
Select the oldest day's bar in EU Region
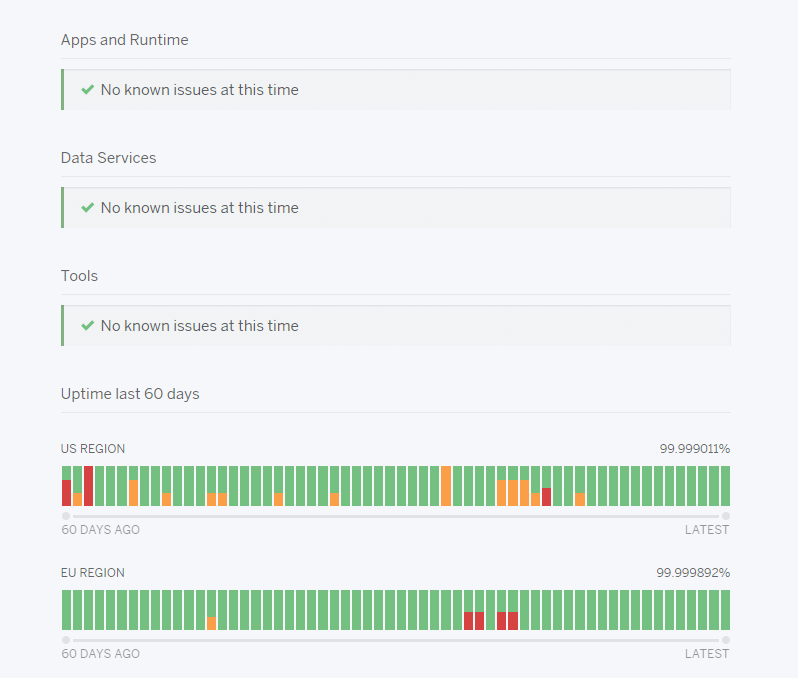[67, 610]
